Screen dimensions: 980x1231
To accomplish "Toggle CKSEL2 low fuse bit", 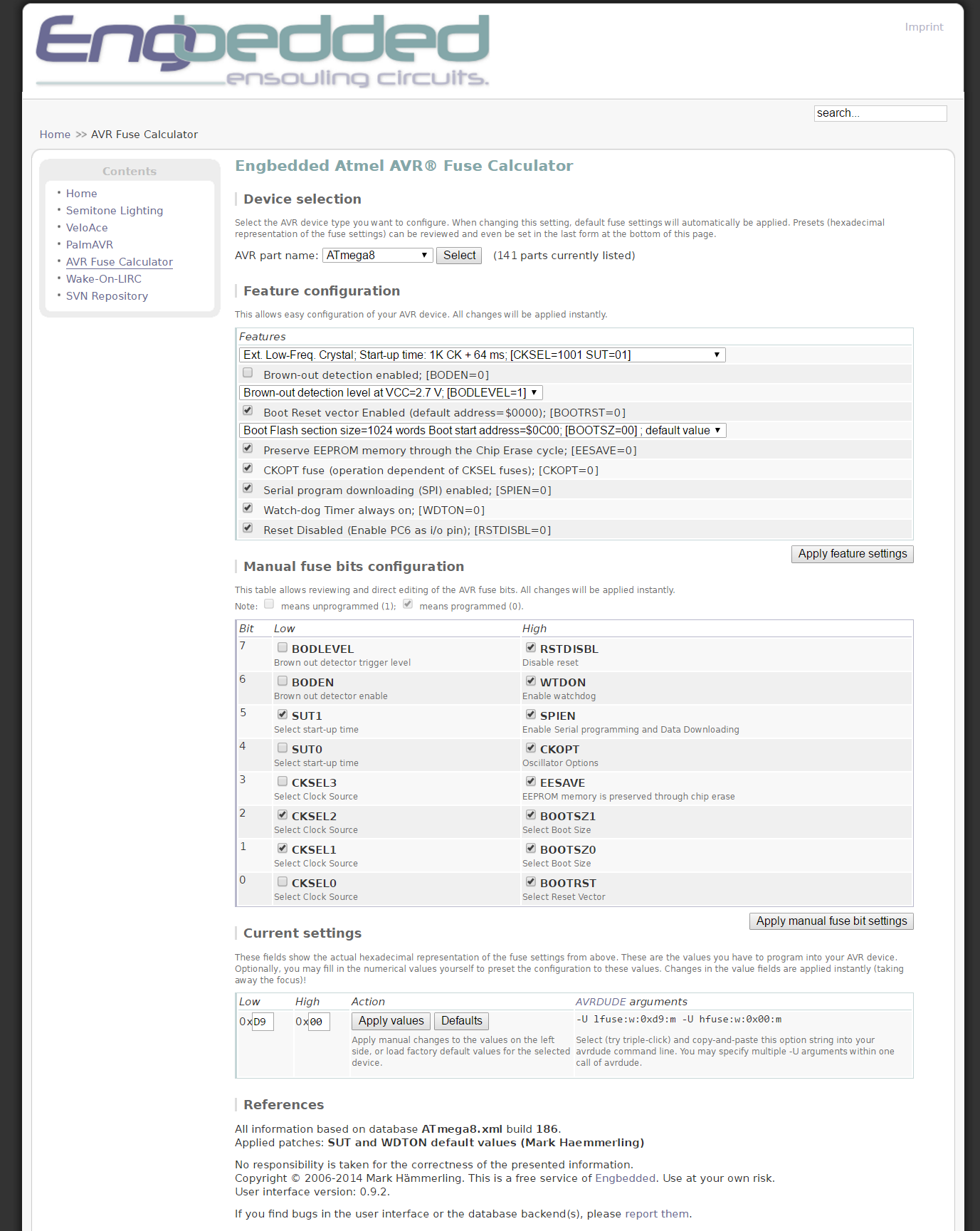I will point(283,815).
